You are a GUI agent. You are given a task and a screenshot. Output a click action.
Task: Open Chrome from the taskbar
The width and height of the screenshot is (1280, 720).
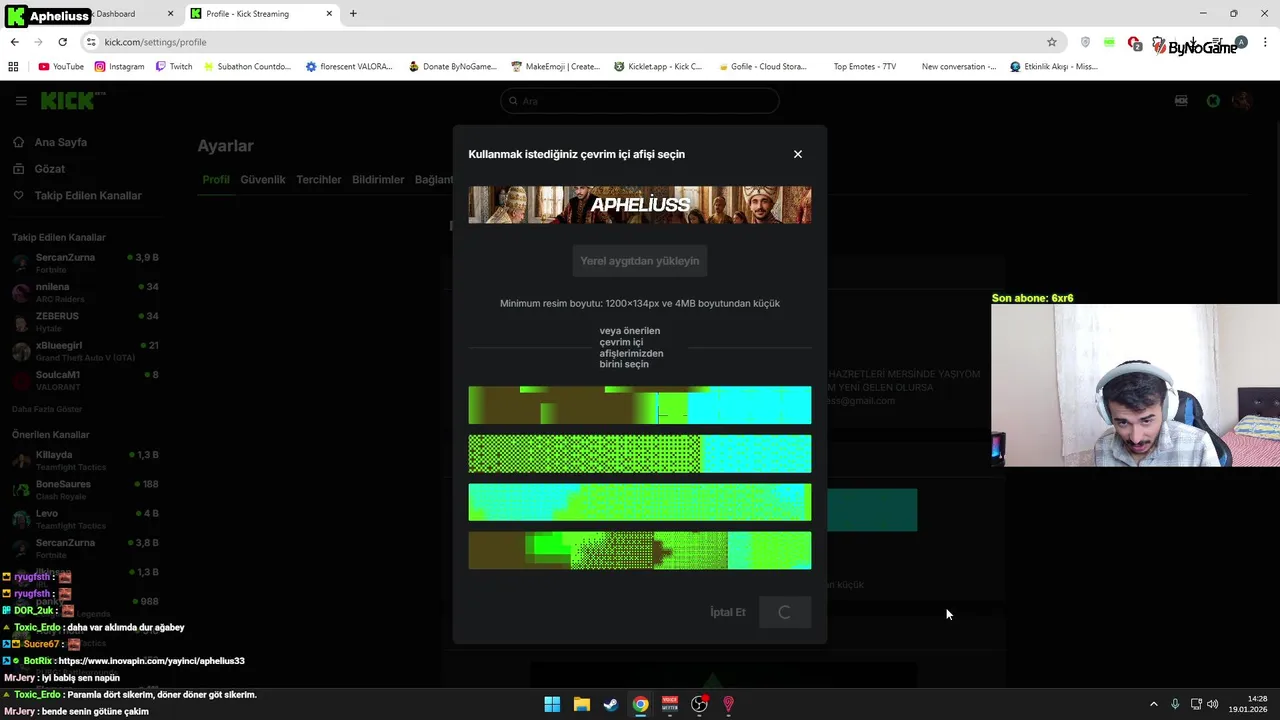click(640, 704)
